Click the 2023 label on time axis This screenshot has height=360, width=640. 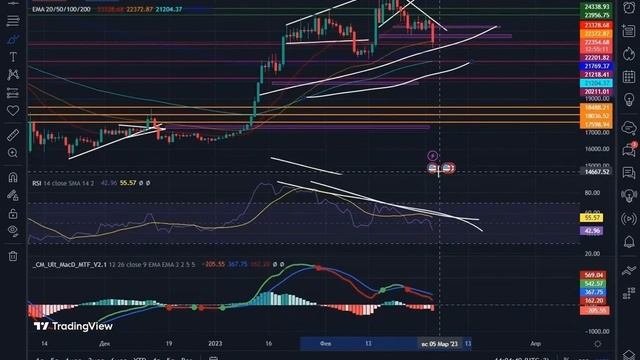point(215,344)
